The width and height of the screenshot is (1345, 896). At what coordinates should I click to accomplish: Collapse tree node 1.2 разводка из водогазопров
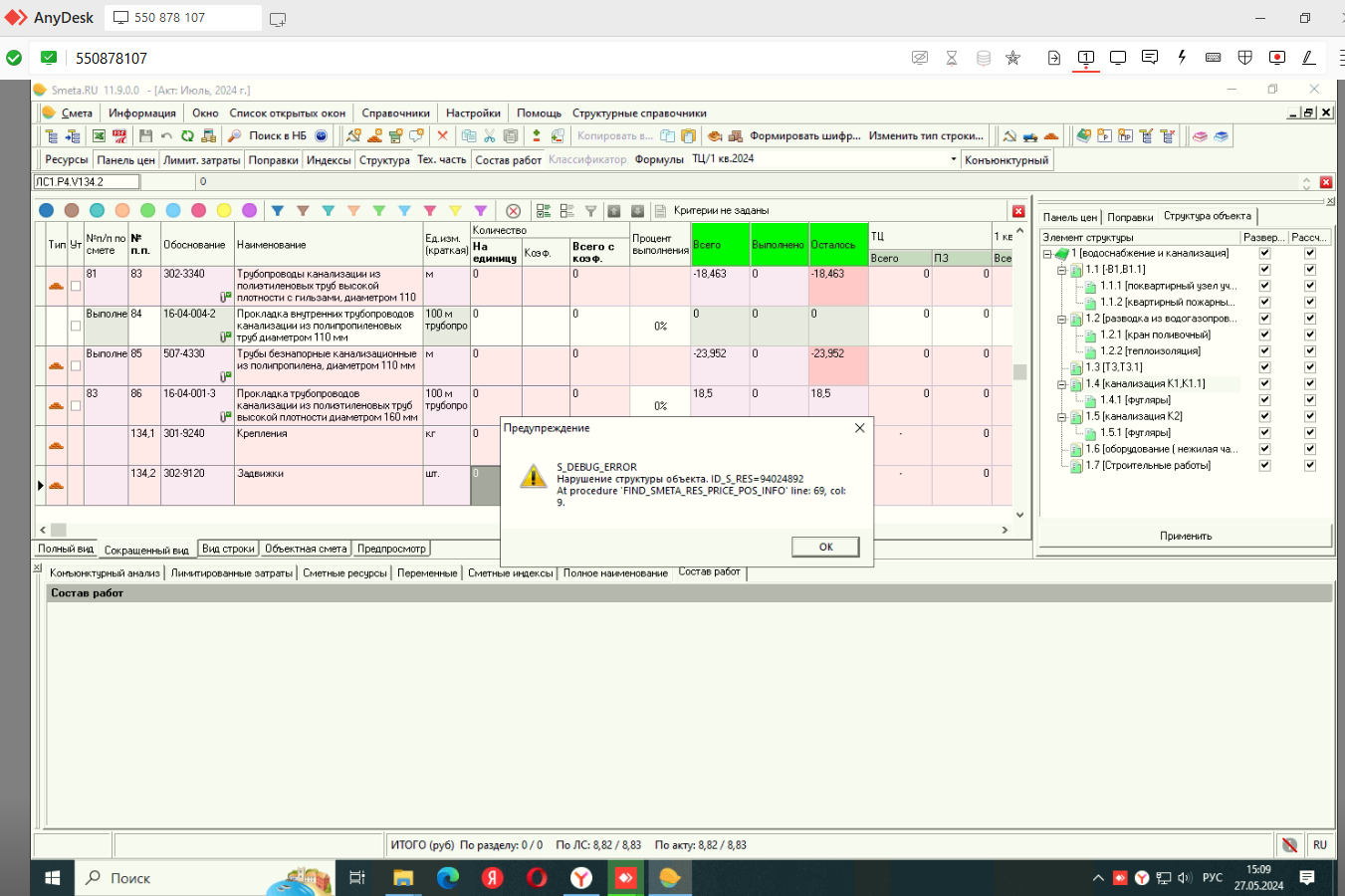(x=1061, y=319)
